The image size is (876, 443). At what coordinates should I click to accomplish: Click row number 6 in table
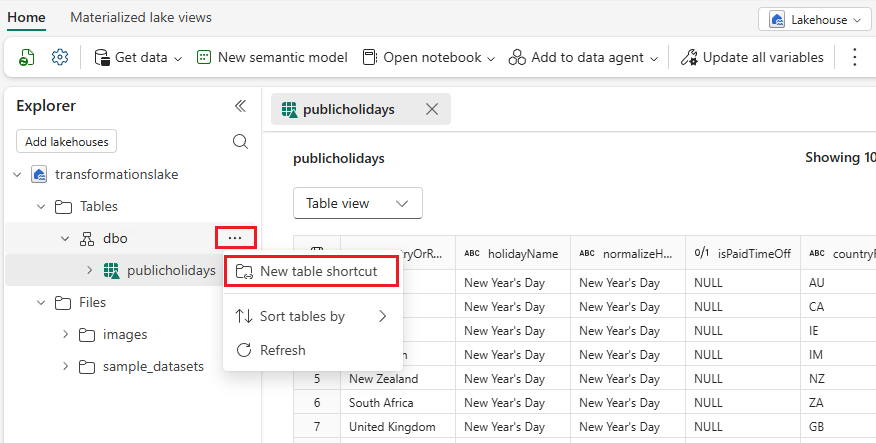click(x=317, y=403)
